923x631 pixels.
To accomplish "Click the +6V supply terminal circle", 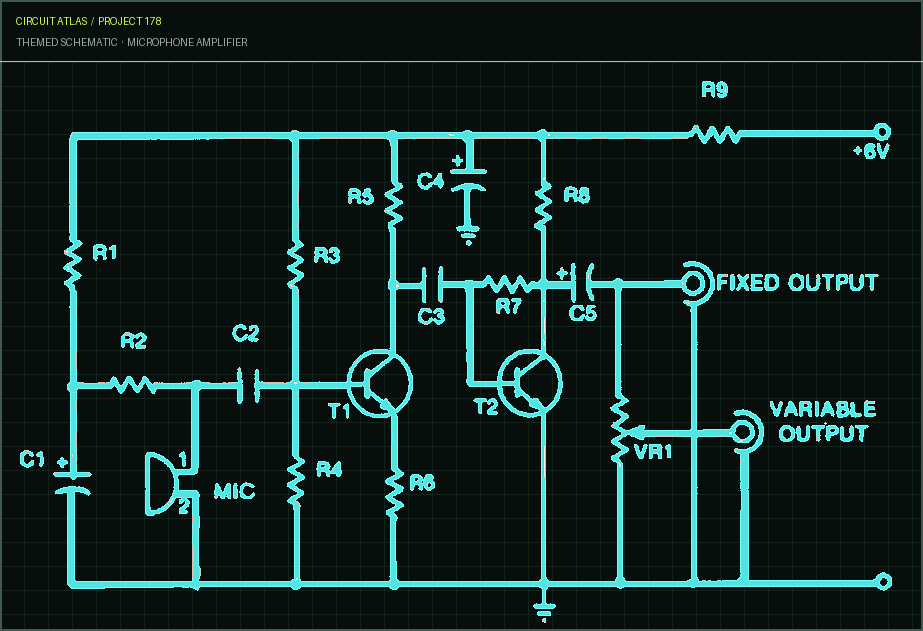I will pyautogui.click(x=881, y=131).
